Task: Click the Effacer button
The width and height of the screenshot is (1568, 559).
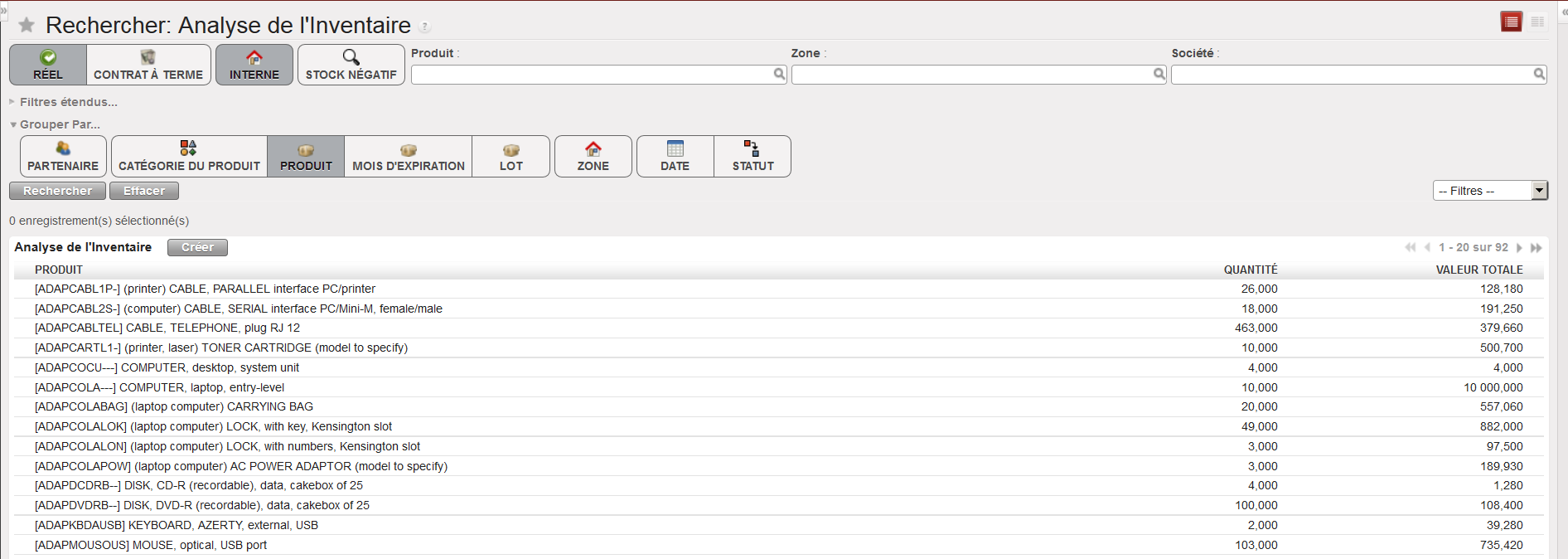Action: (144, 191)
